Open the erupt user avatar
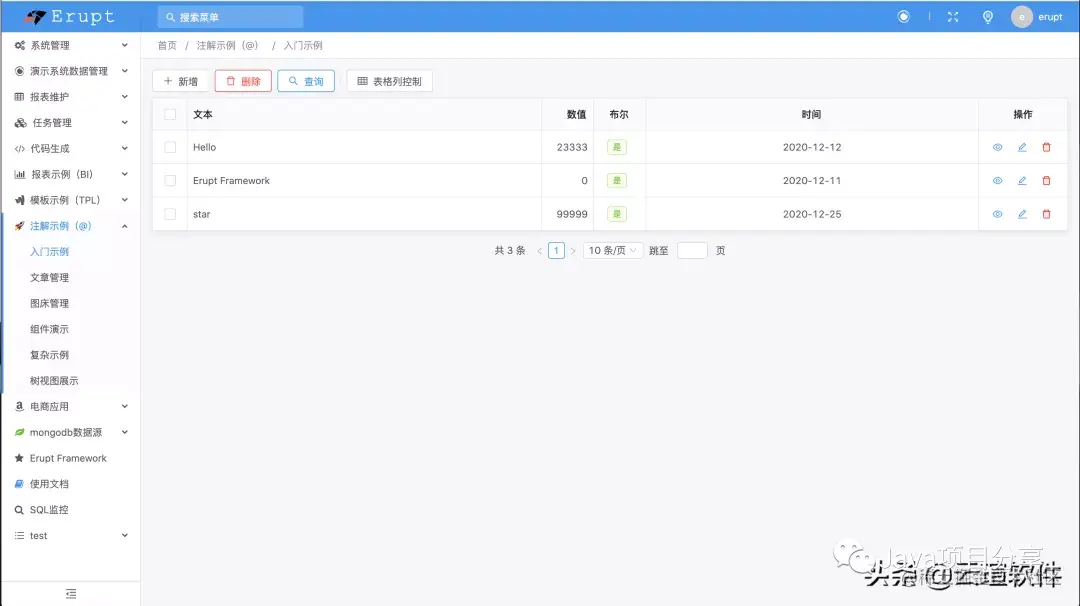 tap(1021, 17)
